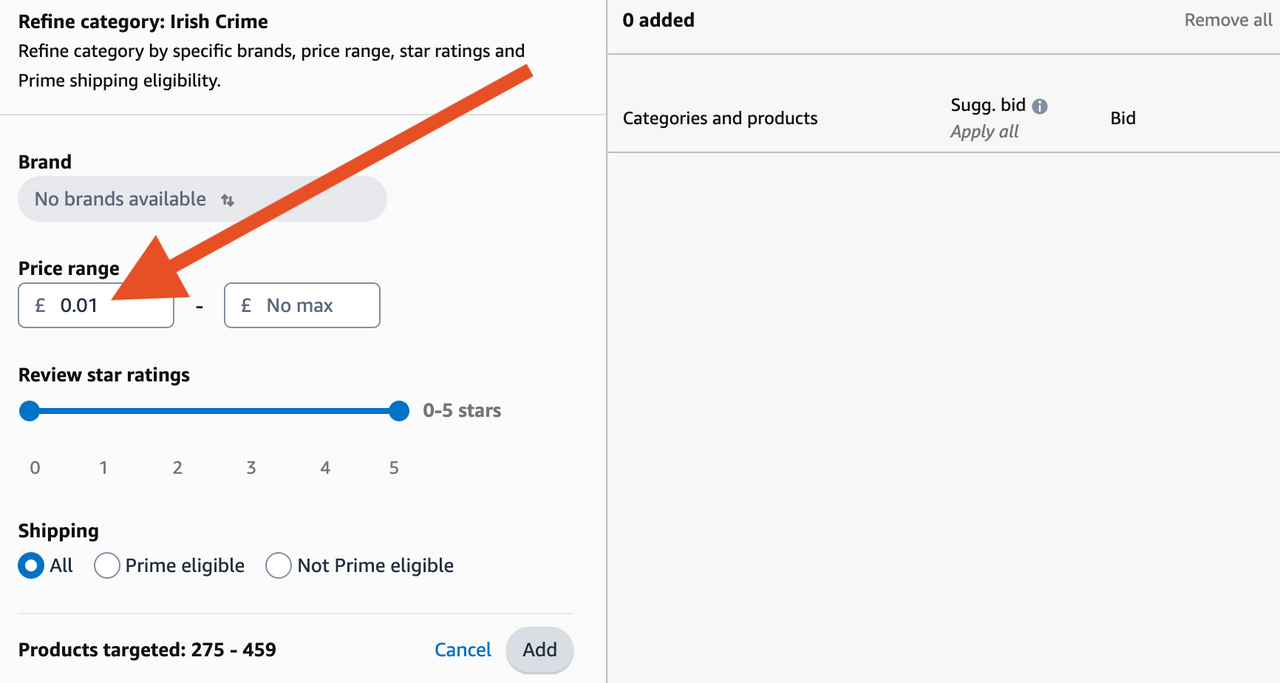The width and height of the screenshot is (1280, 683).
Task: Click the left star rating slider handle
Action: pyautogui.click(x=30, y=411)
